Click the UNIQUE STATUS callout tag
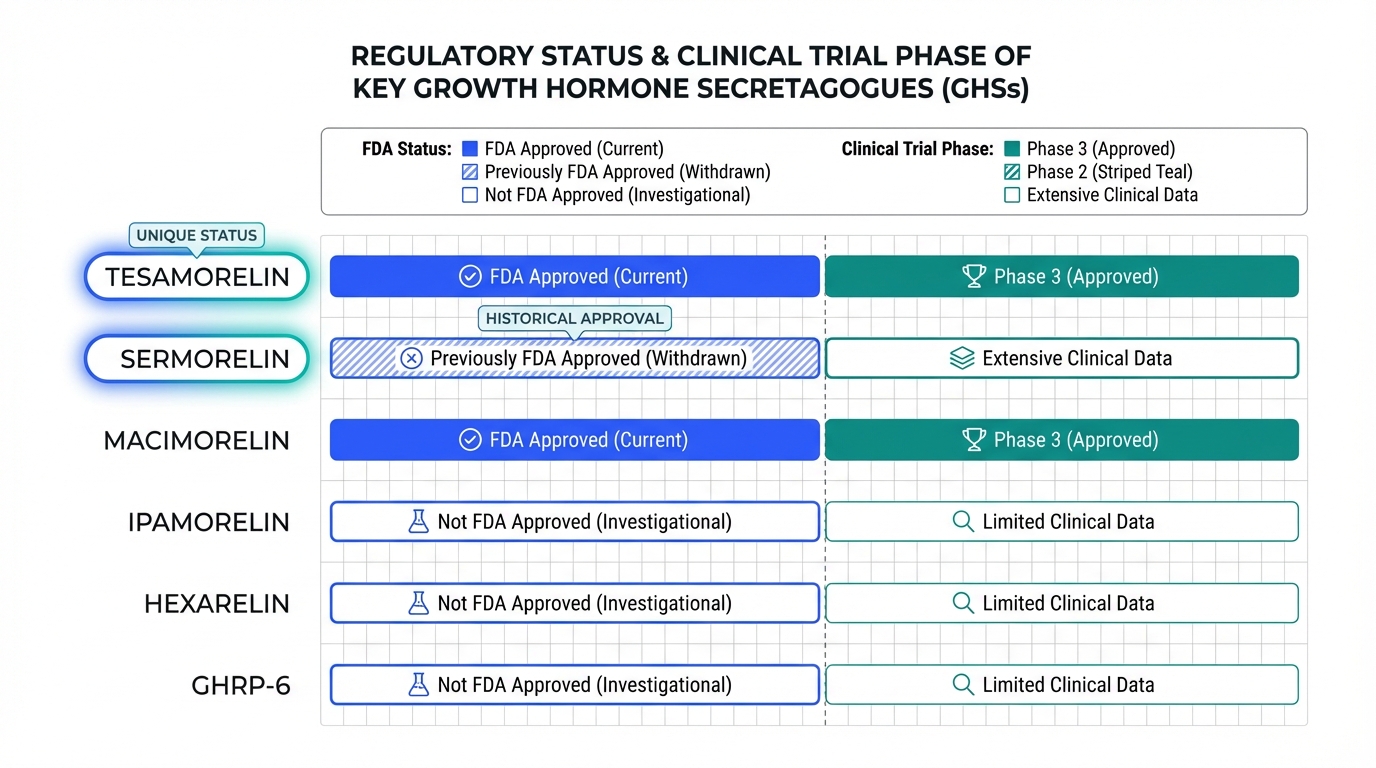The image size is (1376, 768). [197, 236]
